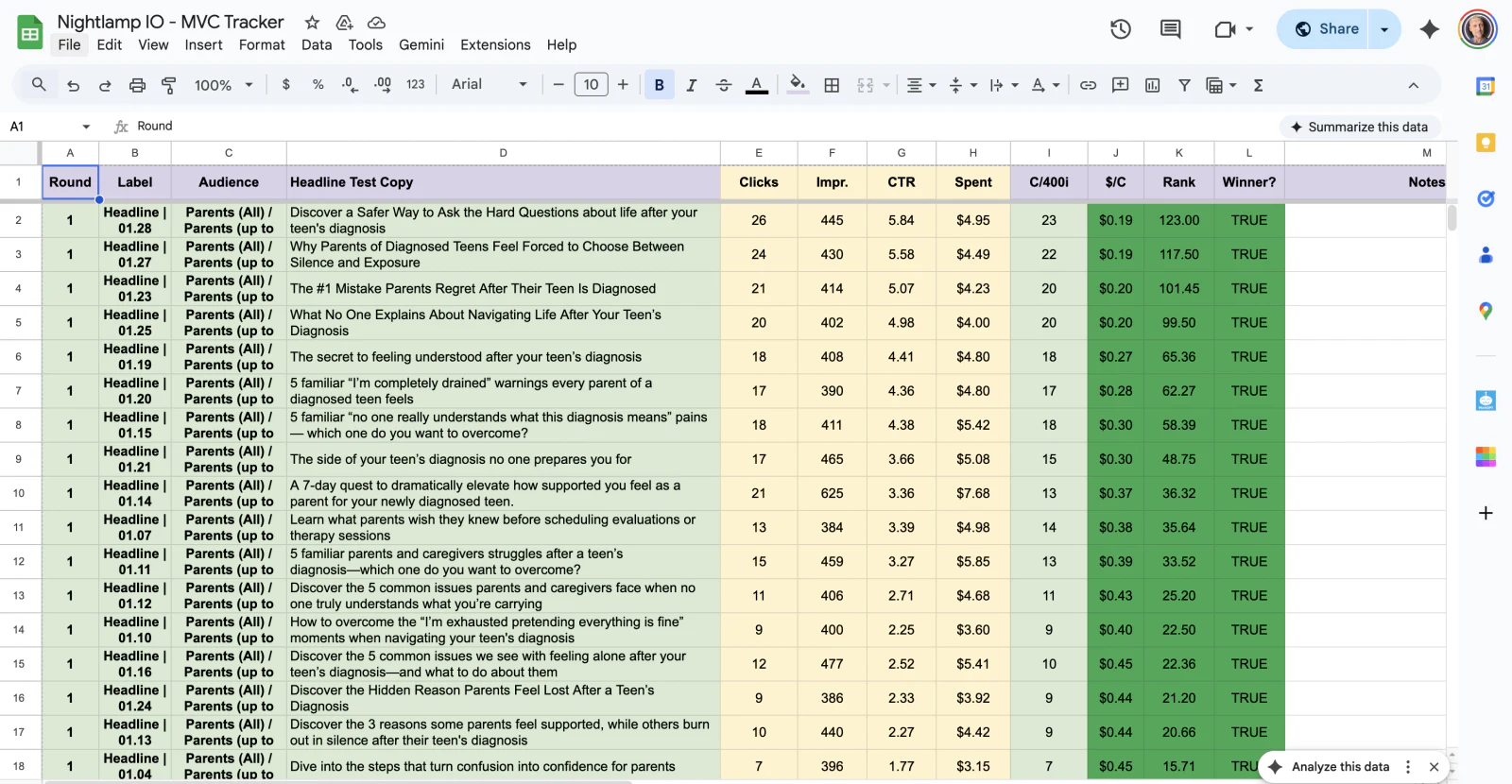Toggle bold formatting
The image size is (1512, 784).
click(x=659, y=85)
